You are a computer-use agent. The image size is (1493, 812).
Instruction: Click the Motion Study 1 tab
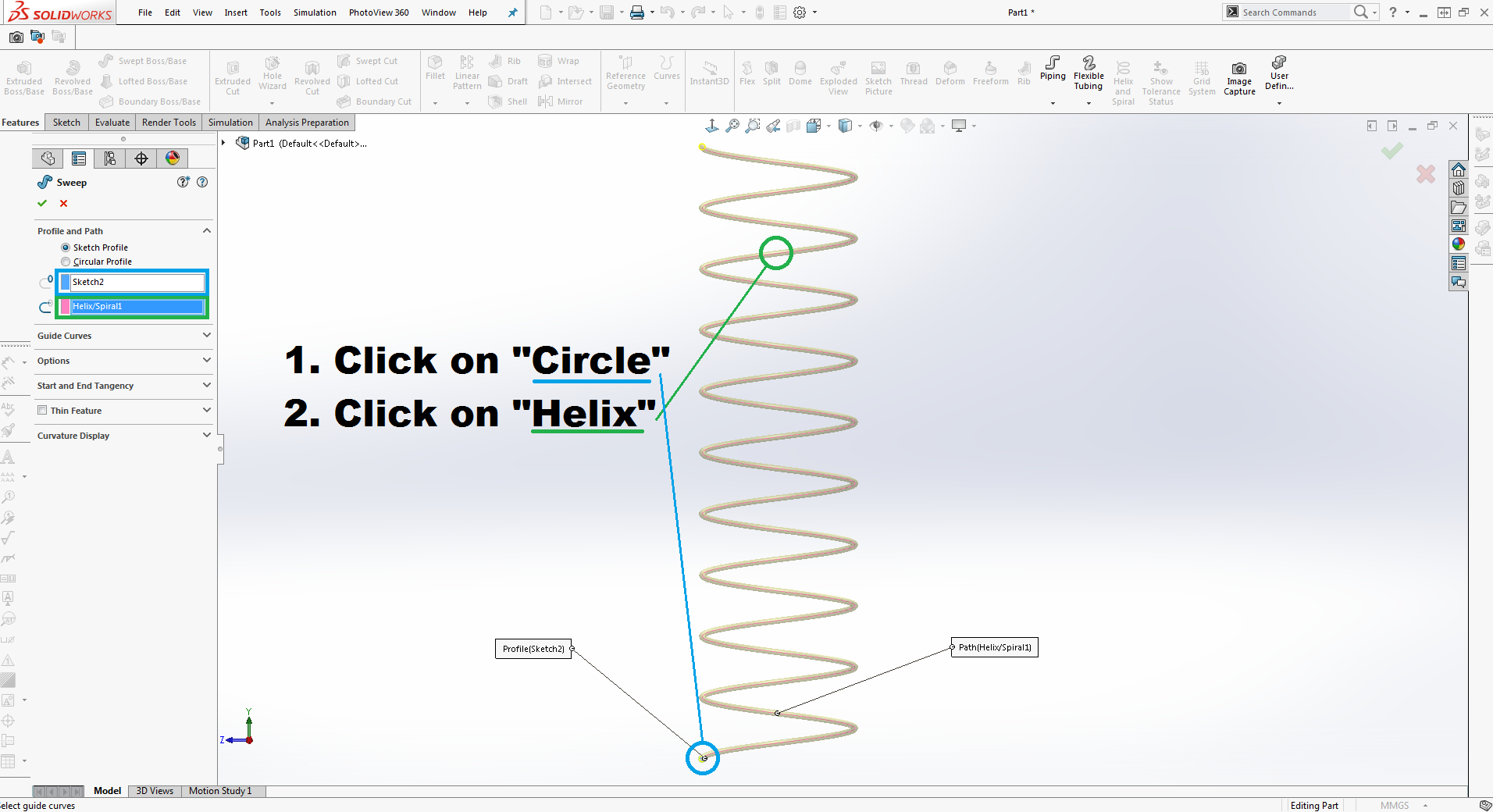220,791
